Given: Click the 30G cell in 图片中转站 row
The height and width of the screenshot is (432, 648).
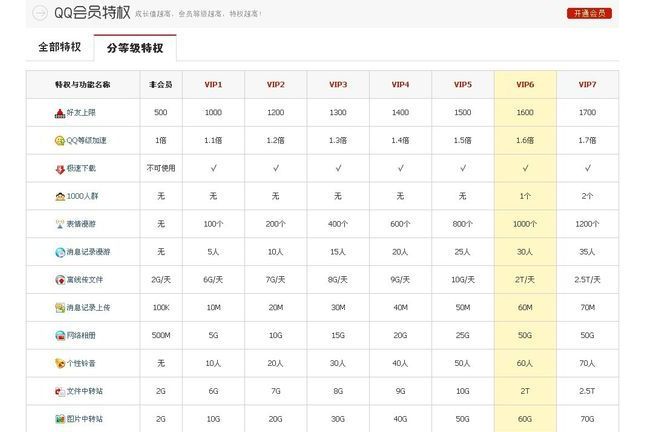Looking at the screenshot, I should coord(338,419).
